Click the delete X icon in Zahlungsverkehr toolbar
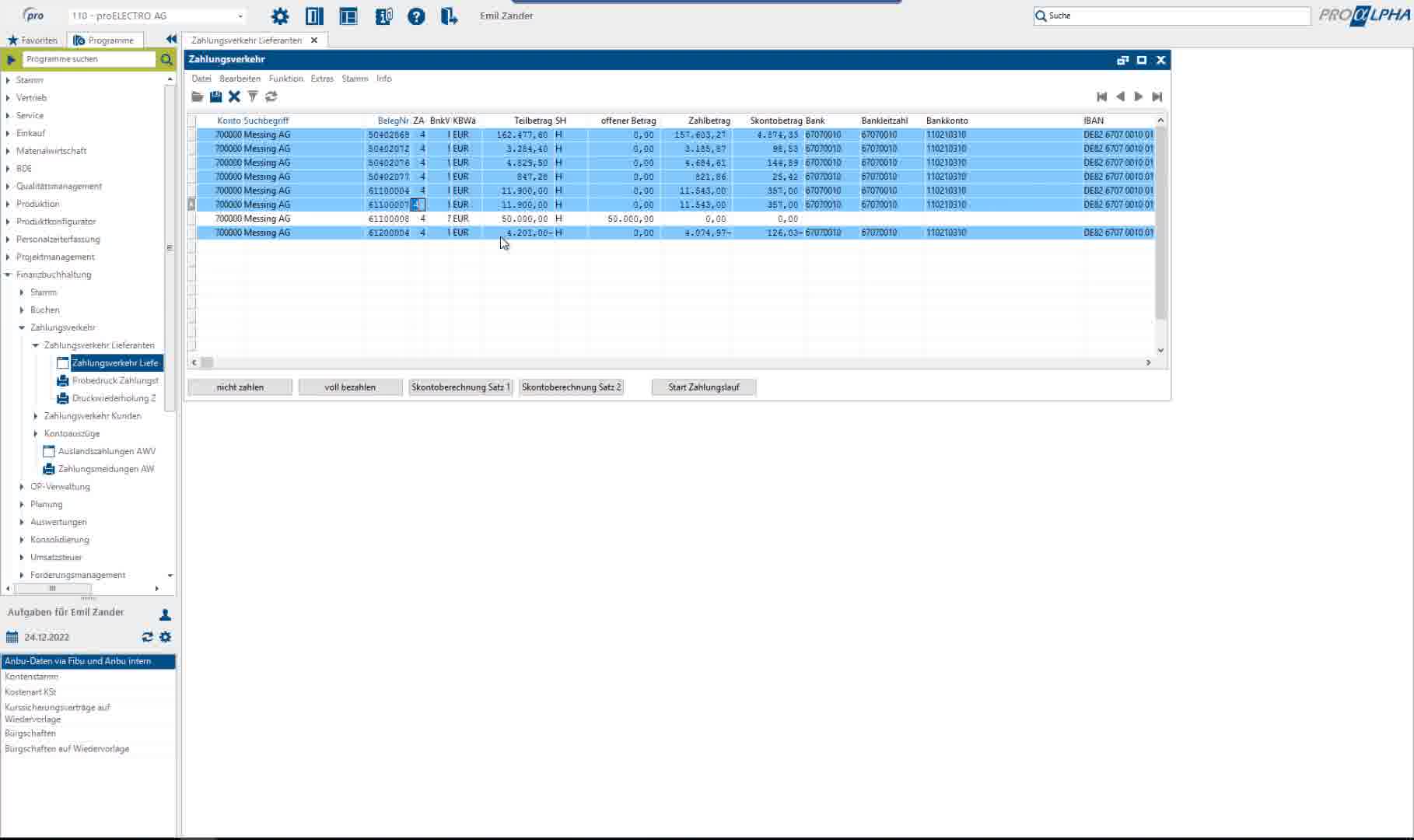The height and width of the screenshot is (840, 1414). click(234, 96)
